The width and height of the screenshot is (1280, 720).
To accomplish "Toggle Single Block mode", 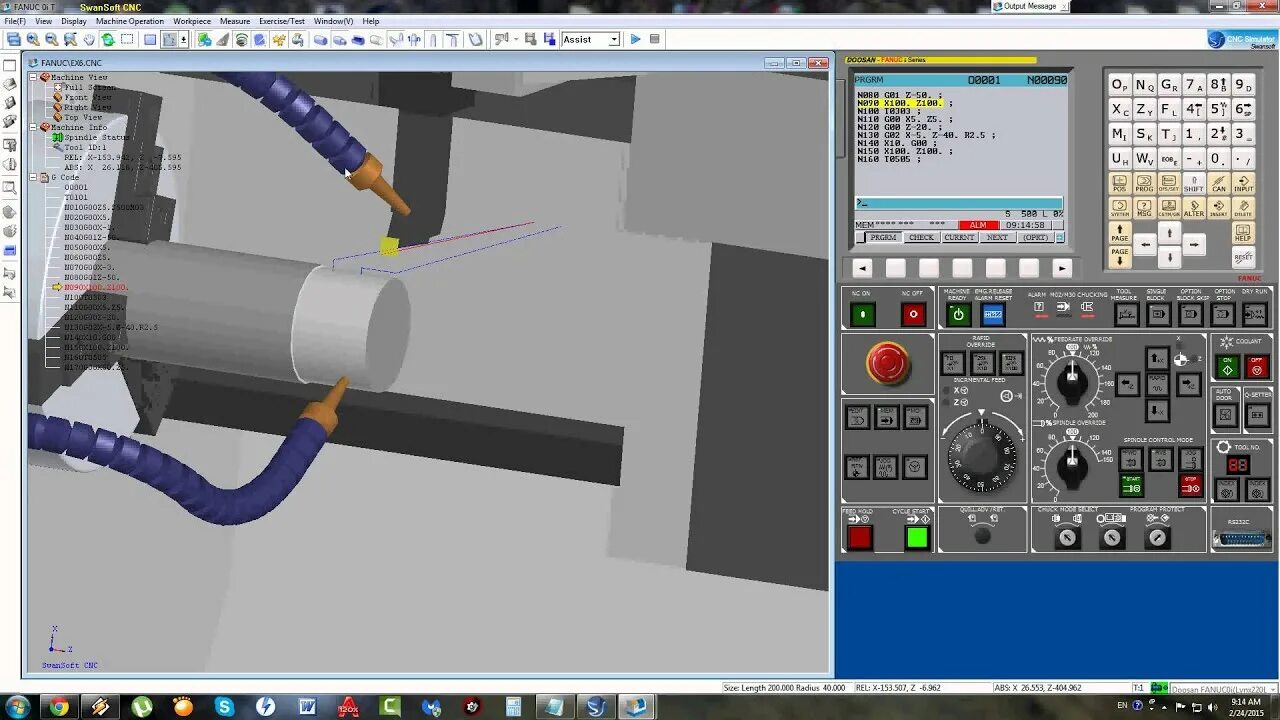I will click(1158, 314).
